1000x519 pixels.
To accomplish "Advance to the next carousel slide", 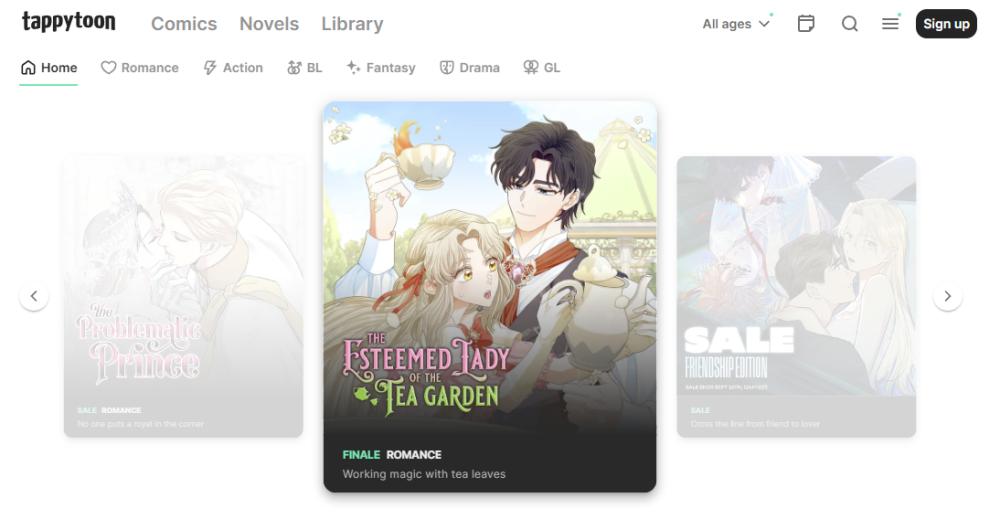I will point(948,296).
